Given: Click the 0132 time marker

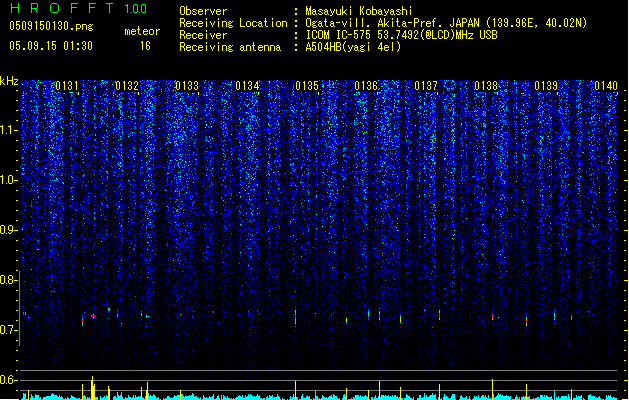Looking at the screenshot, I should (127, 86).
